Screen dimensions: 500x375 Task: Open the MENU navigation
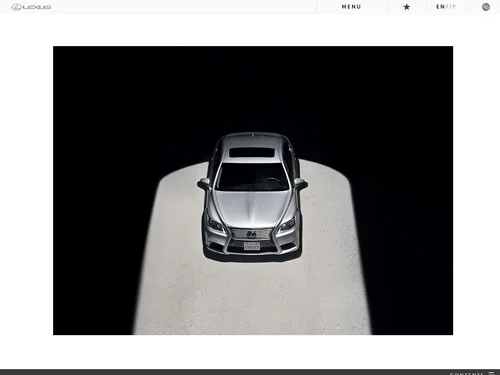coord(351,7)
